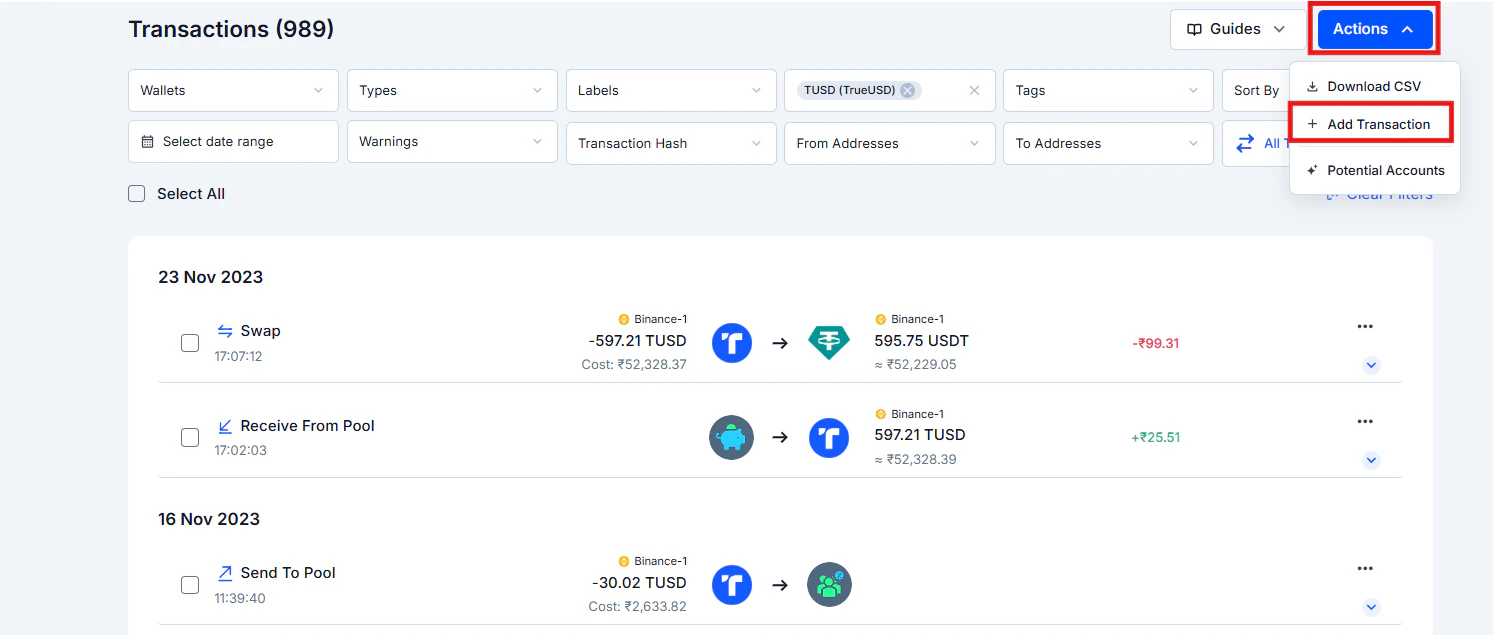Choose Download CSV from Actions menu
Screen dimensions: 1493x635
[1373, 86]
